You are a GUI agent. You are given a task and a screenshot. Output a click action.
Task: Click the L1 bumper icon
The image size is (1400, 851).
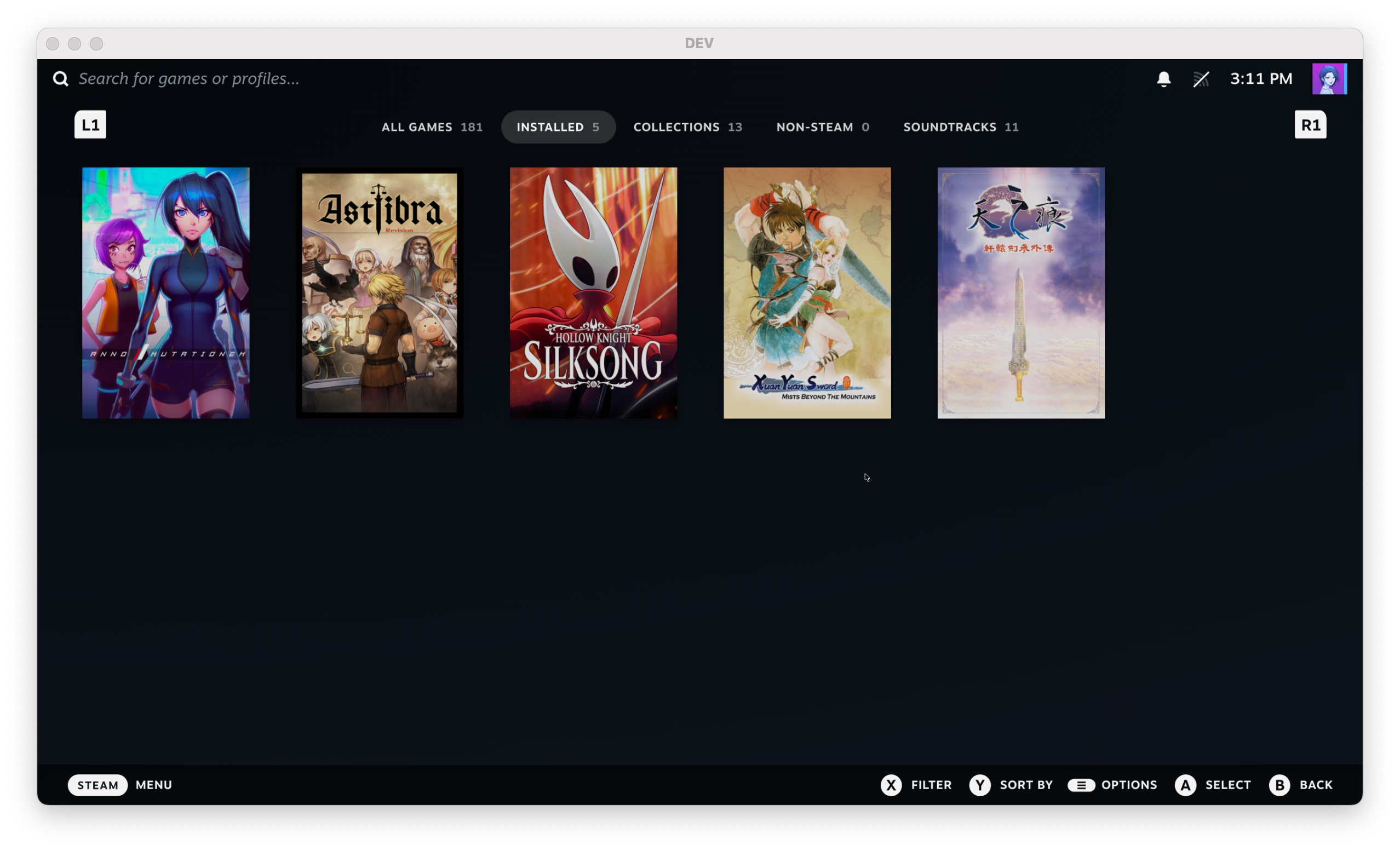coord(90,124)
